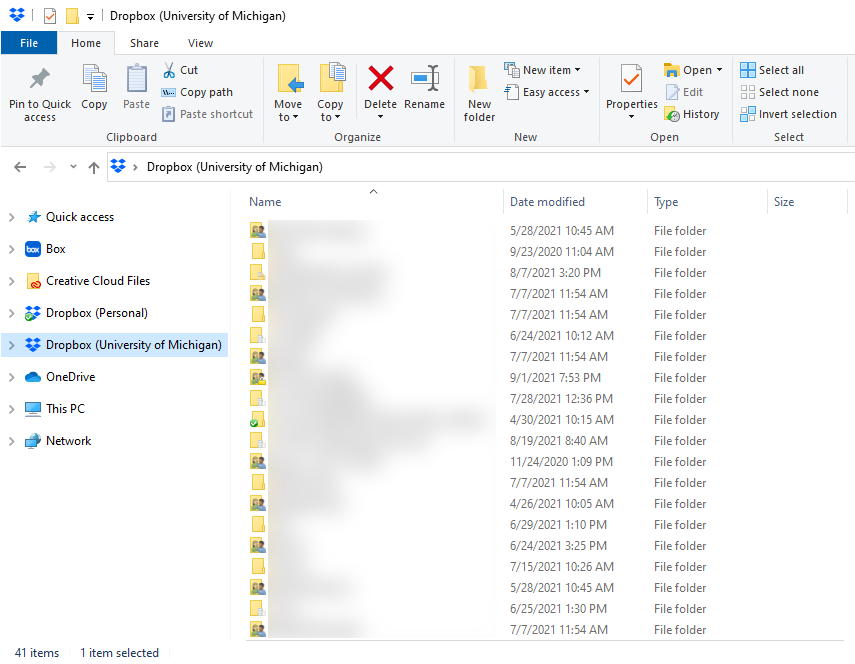Click Dropbox icon in address bar
The height and width of the screenshot is (664, 855).
click(118, 166)
